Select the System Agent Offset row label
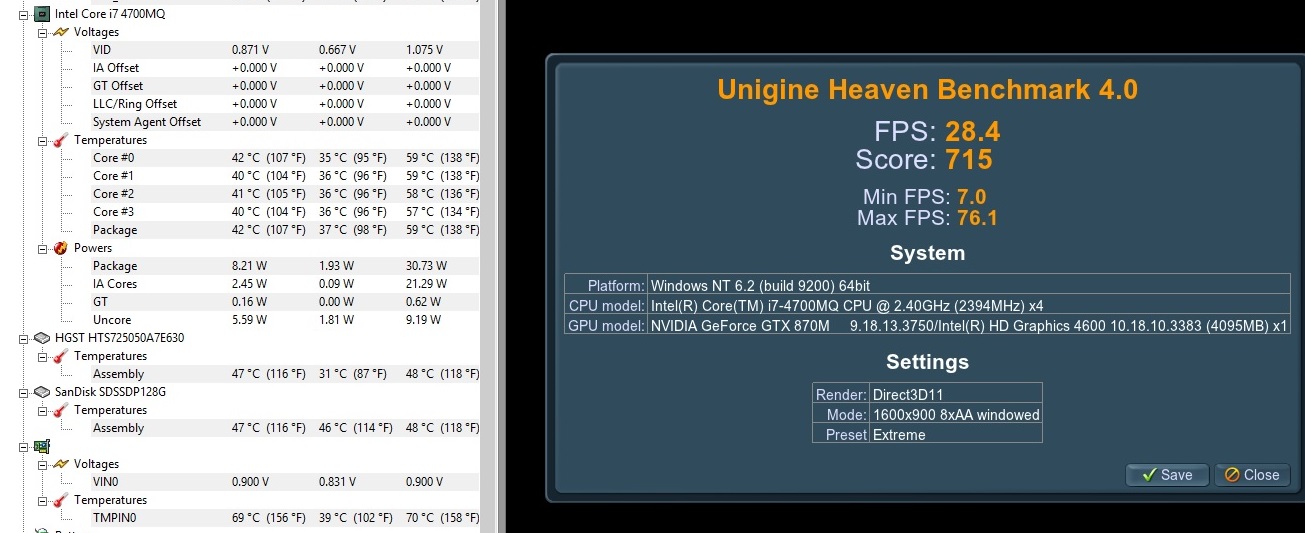 [x=147, y=122]
